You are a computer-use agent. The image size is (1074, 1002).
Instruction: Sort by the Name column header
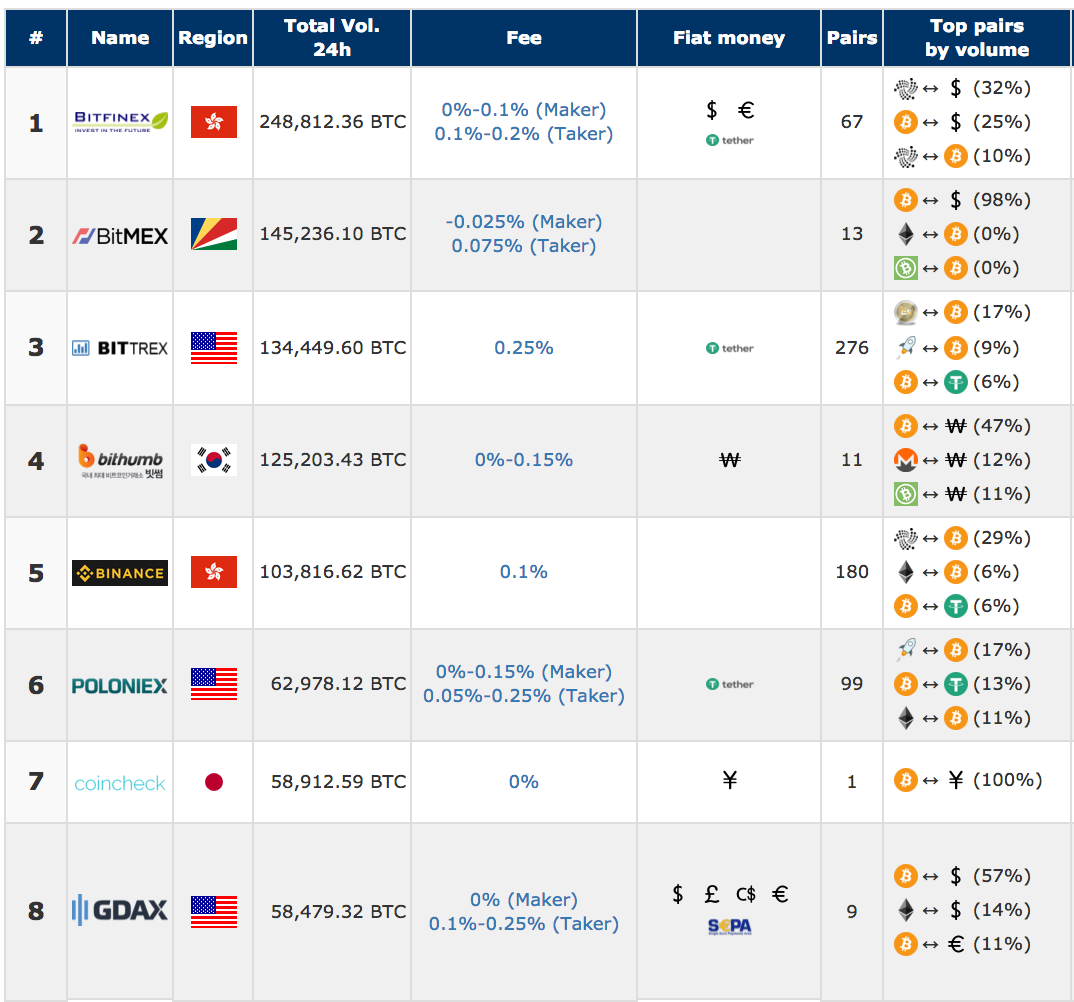tap(120, 38)
